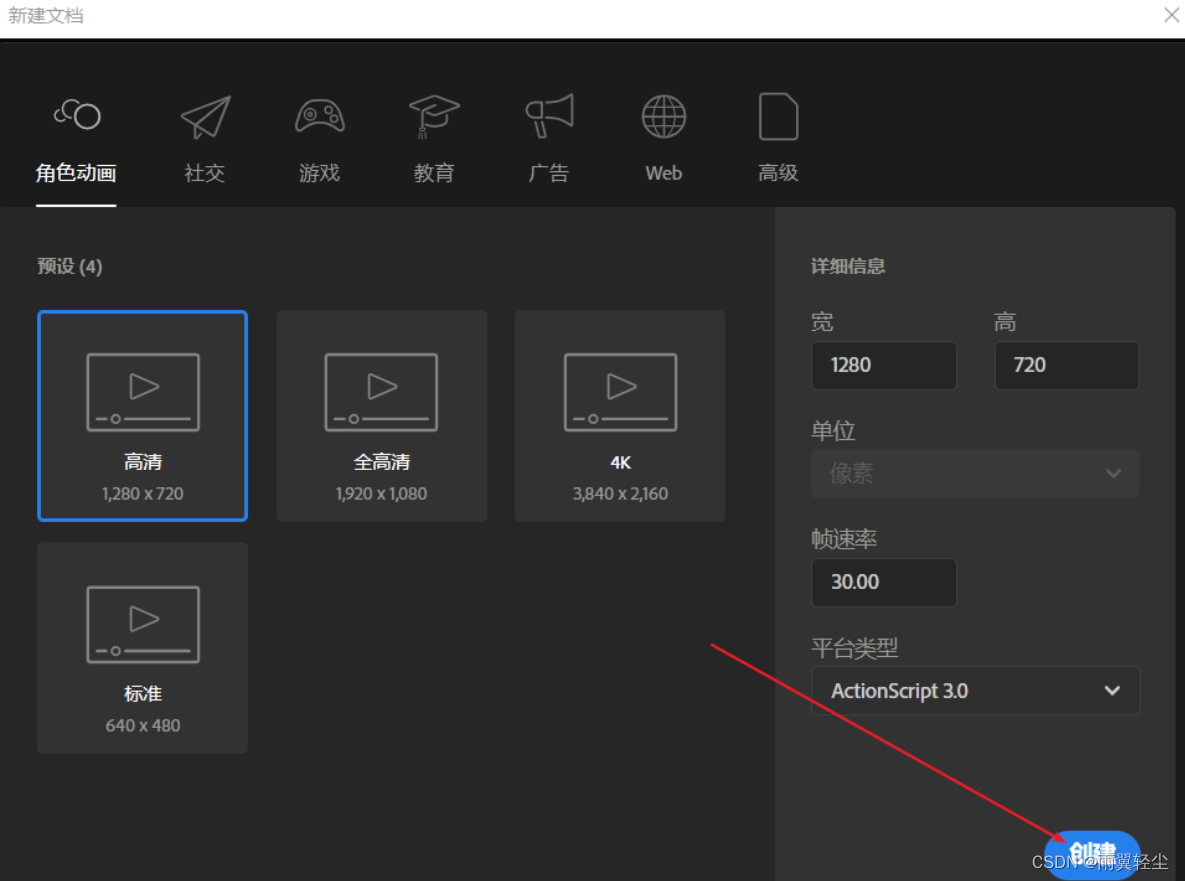Choose the 游戏 gamepad icon
Screen dimensions: 1185x881
[320, 116]
